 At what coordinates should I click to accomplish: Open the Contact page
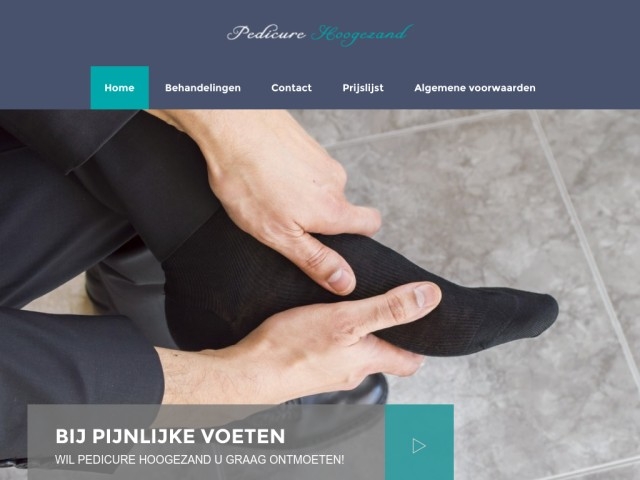(291, 88)
